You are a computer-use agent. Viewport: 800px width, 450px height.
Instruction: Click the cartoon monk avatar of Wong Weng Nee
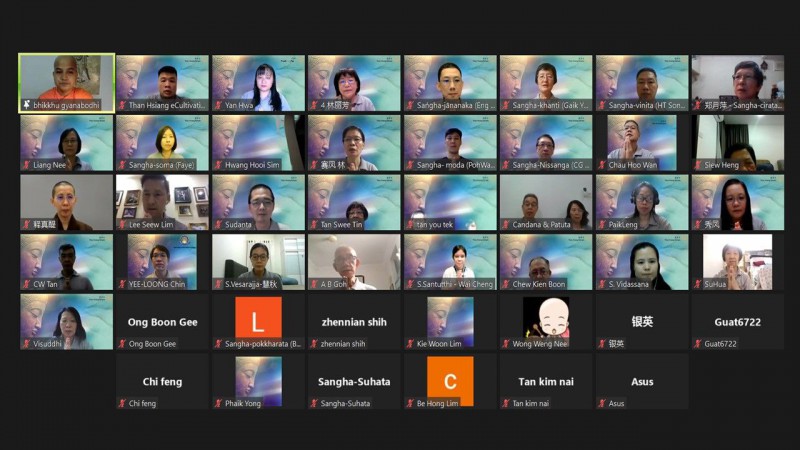click(x=546, y=317)
